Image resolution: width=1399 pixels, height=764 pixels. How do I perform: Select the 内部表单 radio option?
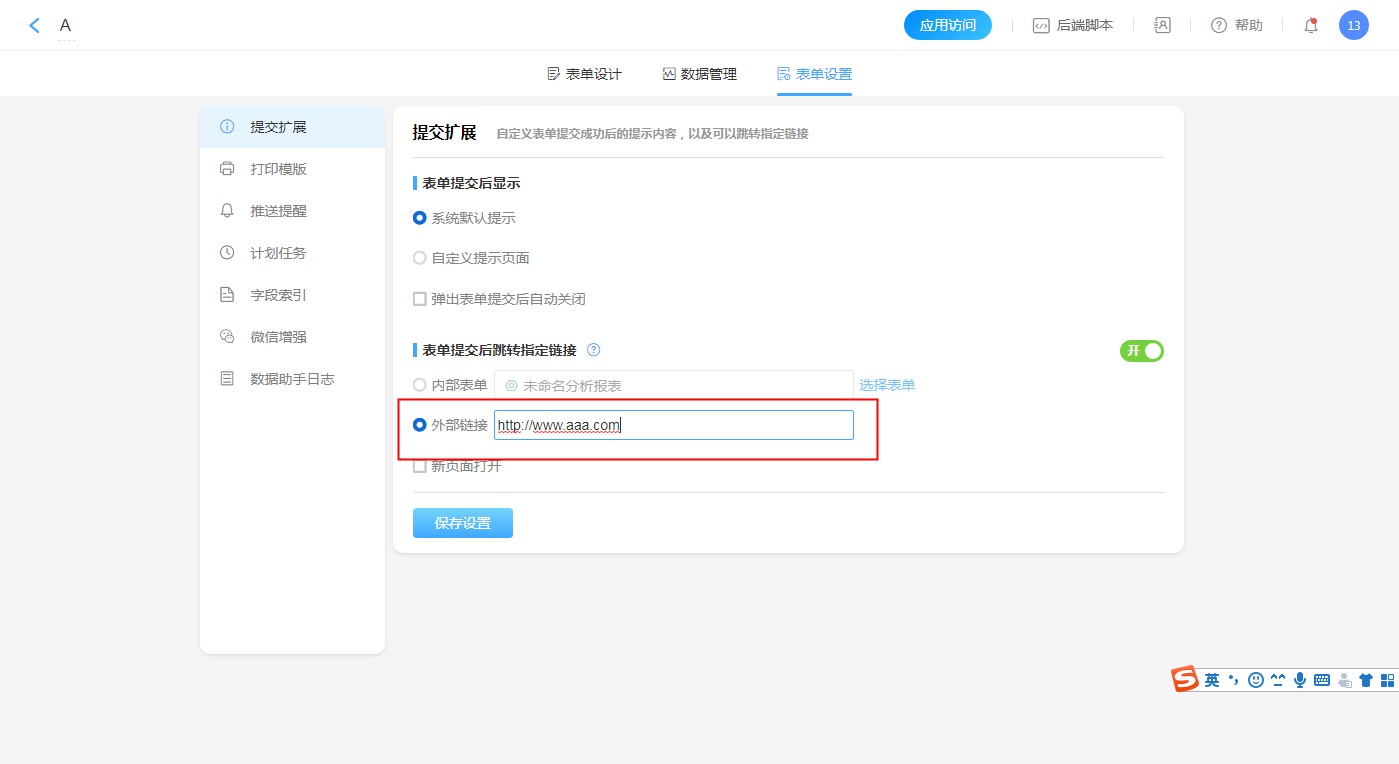point(420,385)
